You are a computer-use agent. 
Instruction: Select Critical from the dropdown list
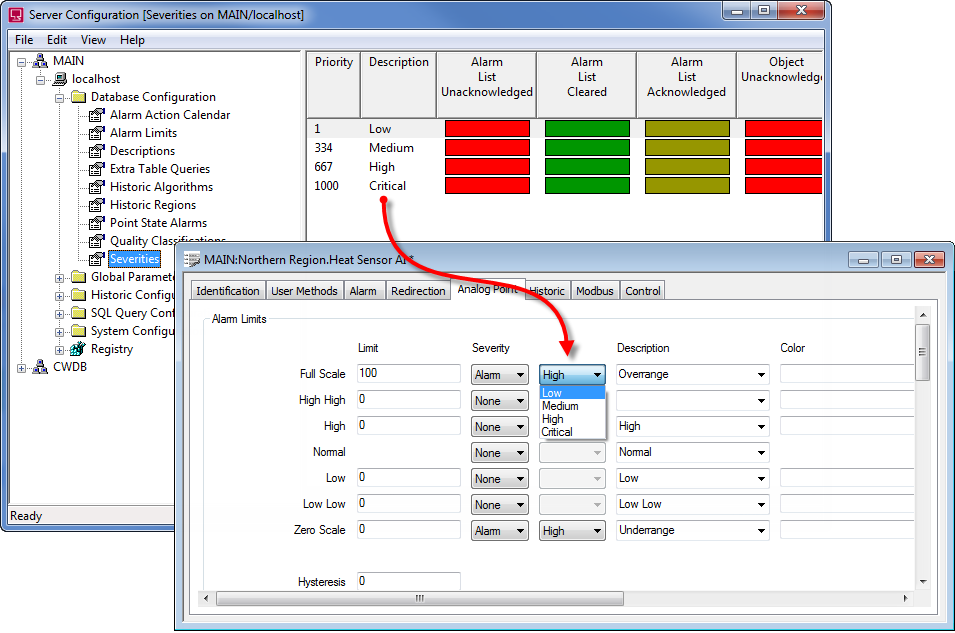(x=557, y=432)
